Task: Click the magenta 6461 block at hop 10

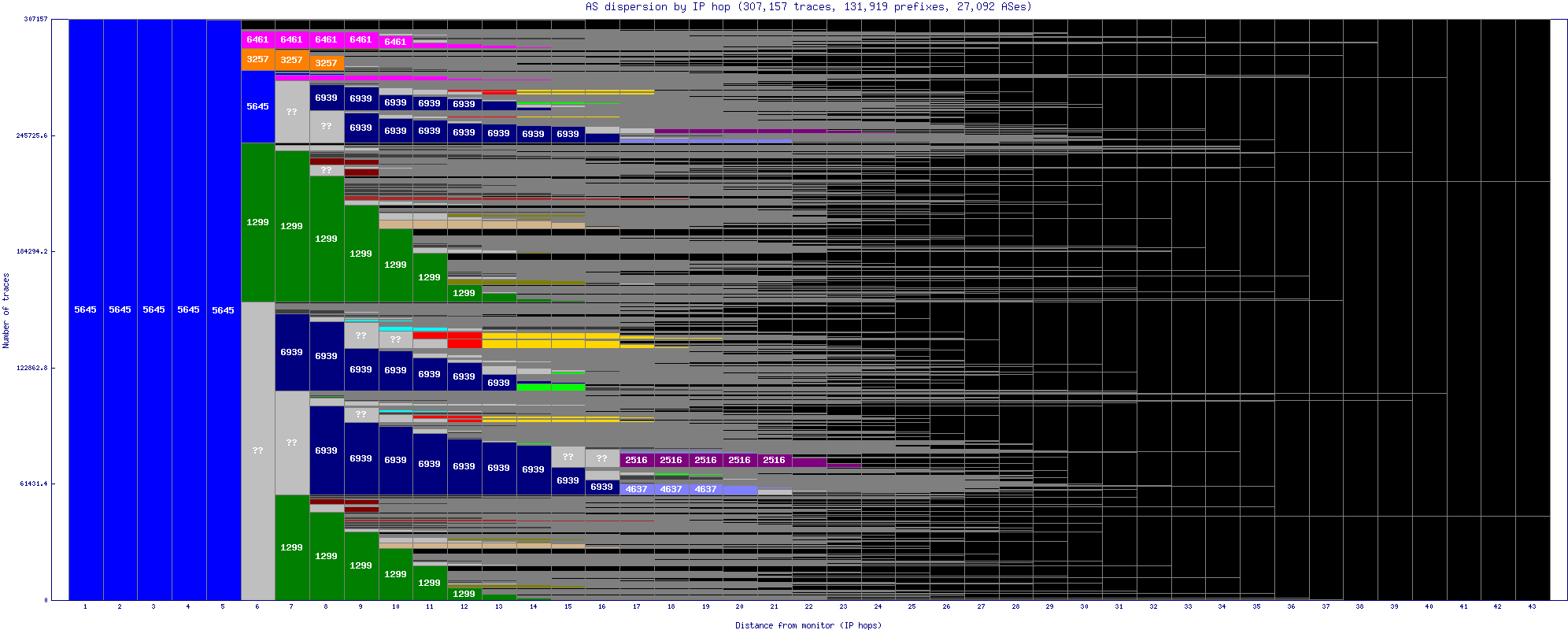Action: [395, 42]
